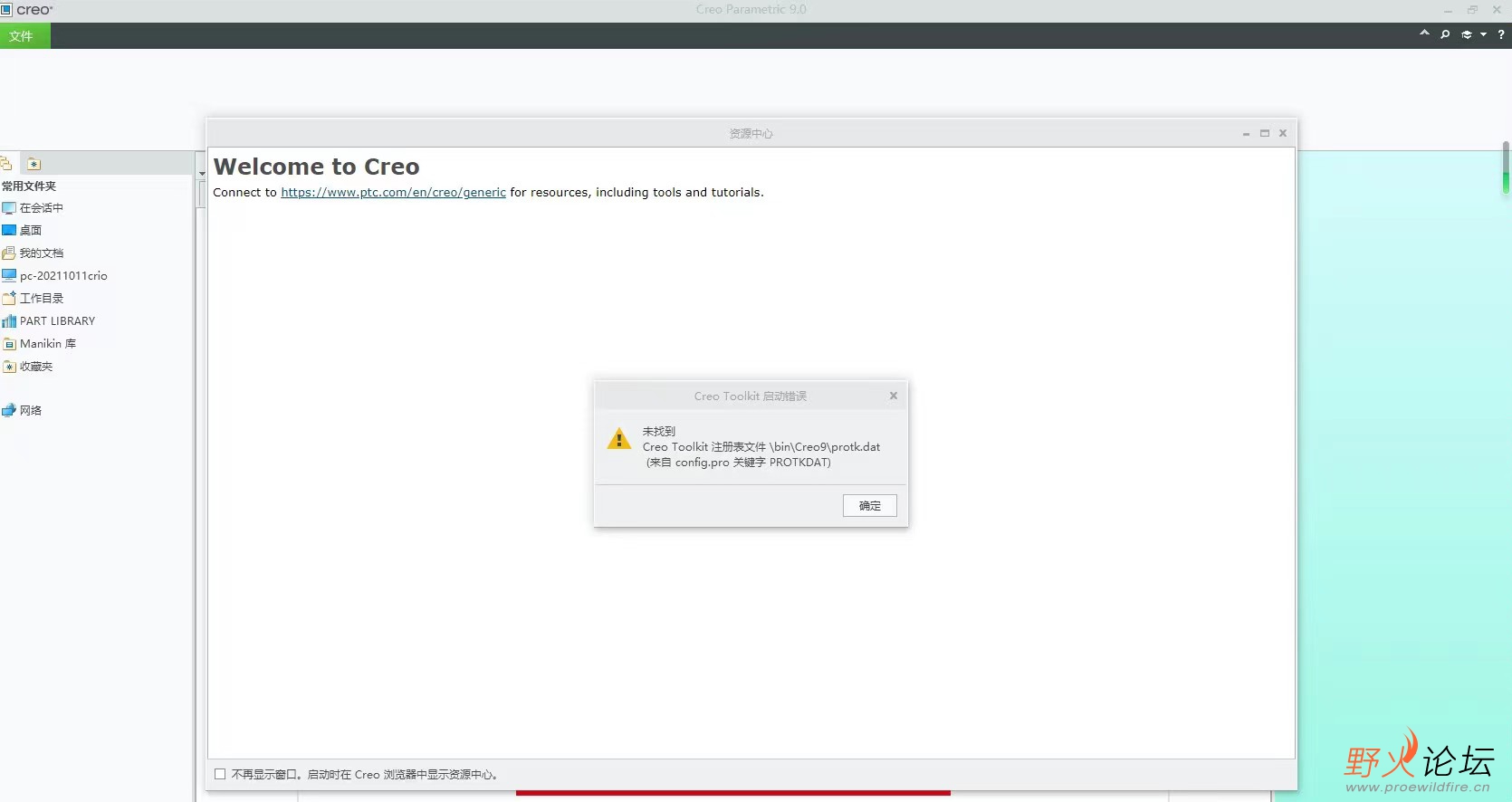Open the 桌面 (Desktop) folder
Image resolution: width=1512 pixels, height=802 pixels.
point(22,231)
